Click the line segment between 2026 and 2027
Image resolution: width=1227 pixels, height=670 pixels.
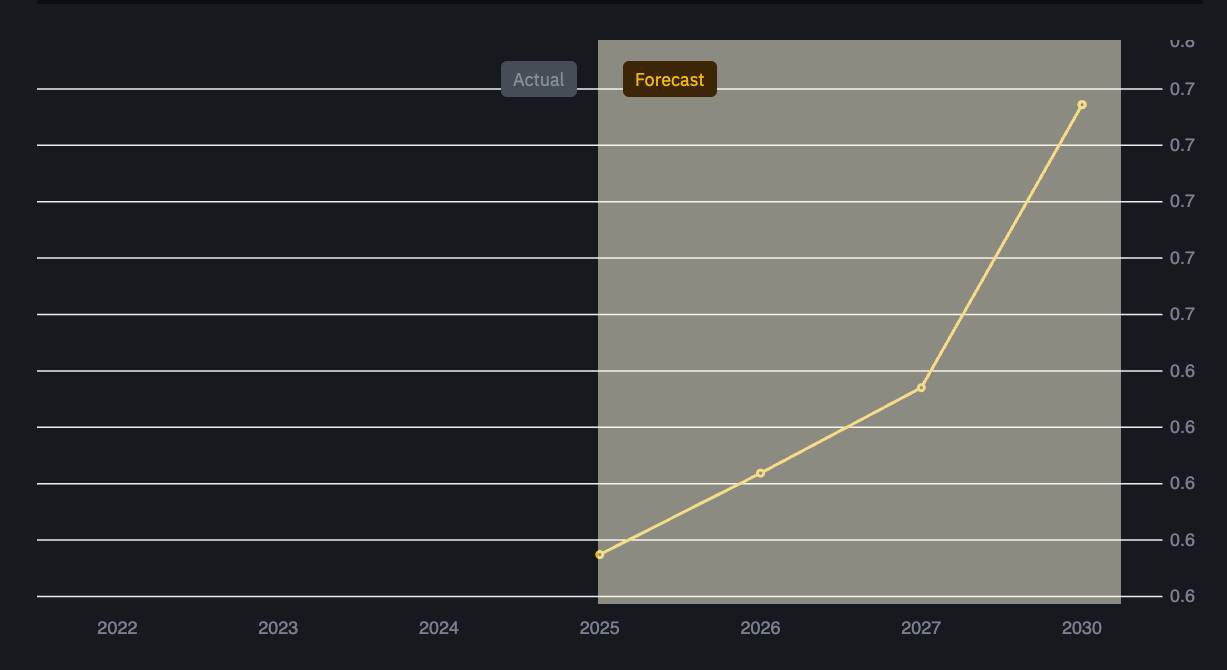[x=840, y=431]
